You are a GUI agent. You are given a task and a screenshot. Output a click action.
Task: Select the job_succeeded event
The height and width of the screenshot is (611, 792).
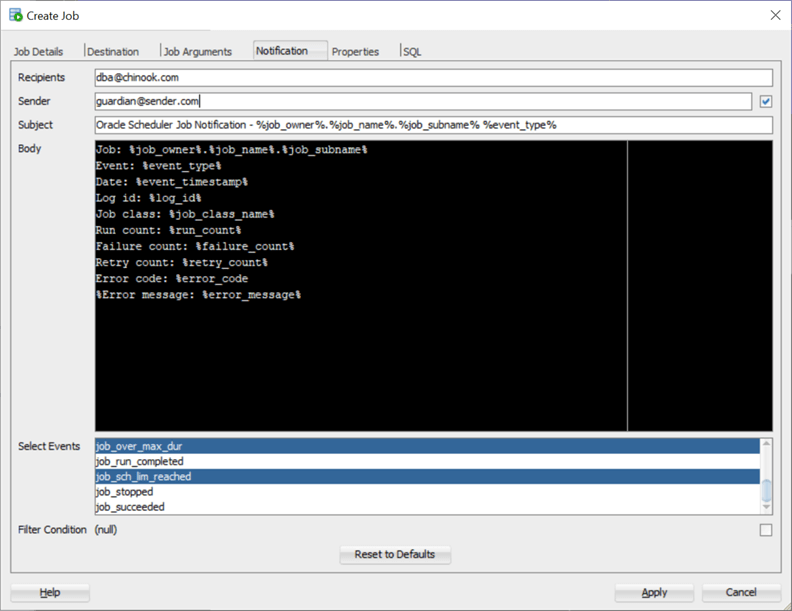point(427,506)
